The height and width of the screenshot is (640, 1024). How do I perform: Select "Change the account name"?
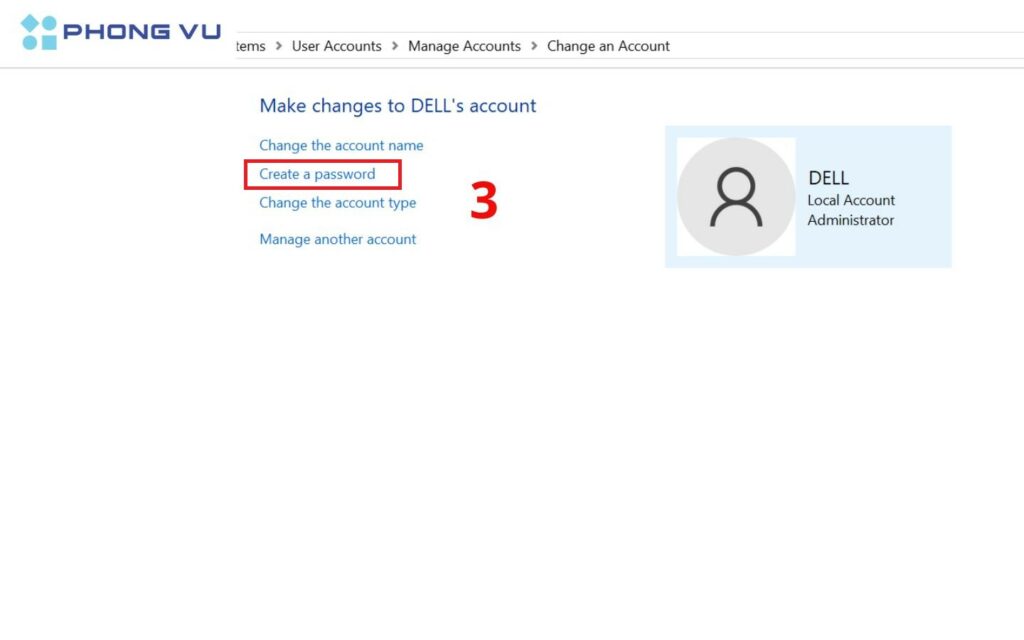tap(341, 145)
